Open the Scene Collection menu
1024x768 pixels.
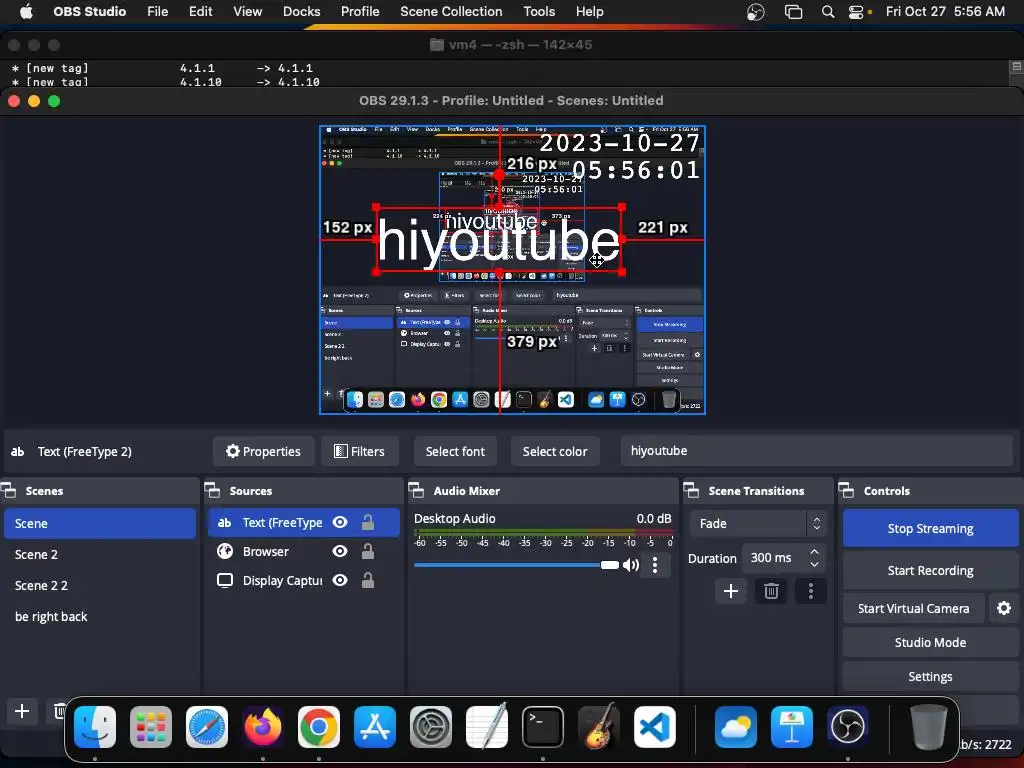coord(451,12)
